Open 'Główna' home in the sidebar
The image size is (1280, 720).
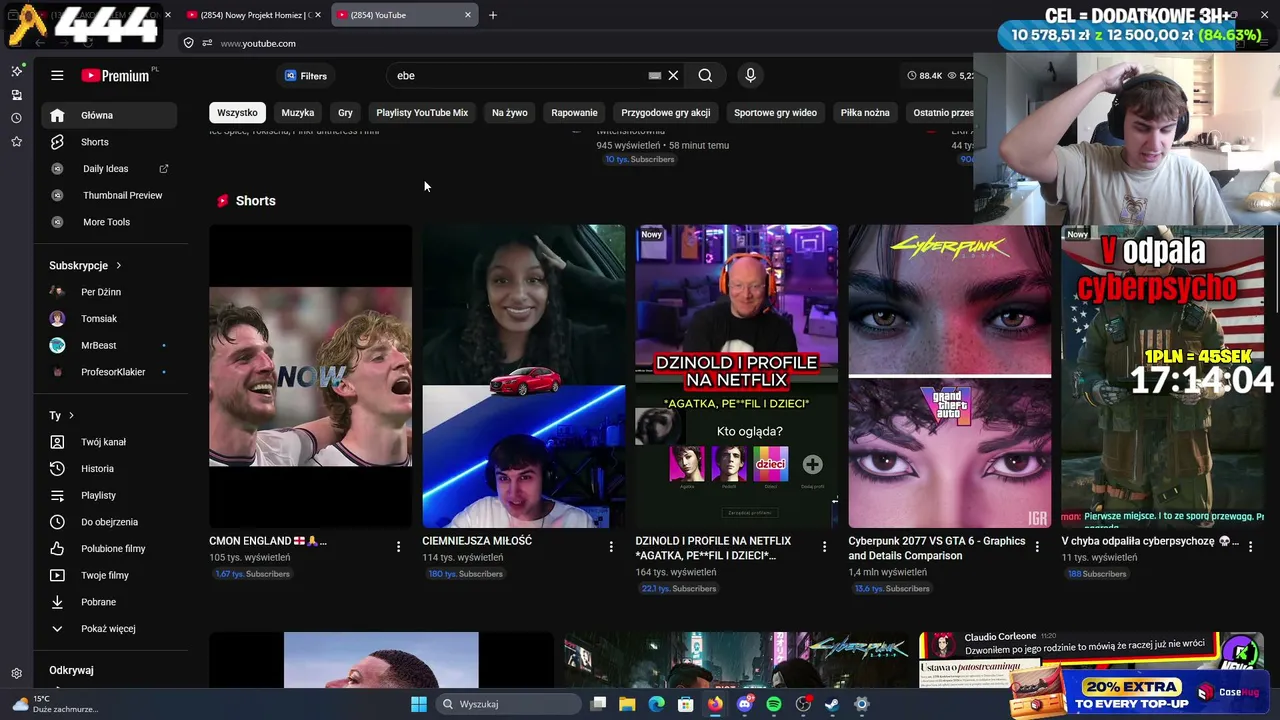(110, 115)
